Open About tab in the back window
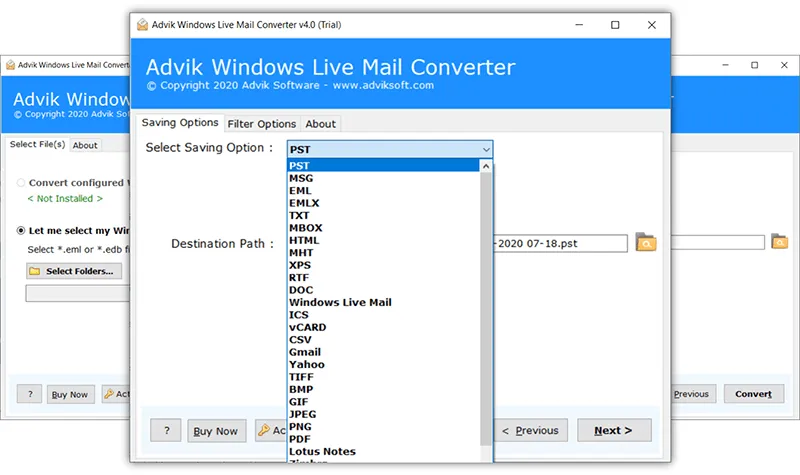The image size is (800, 475). click(85, 145)
